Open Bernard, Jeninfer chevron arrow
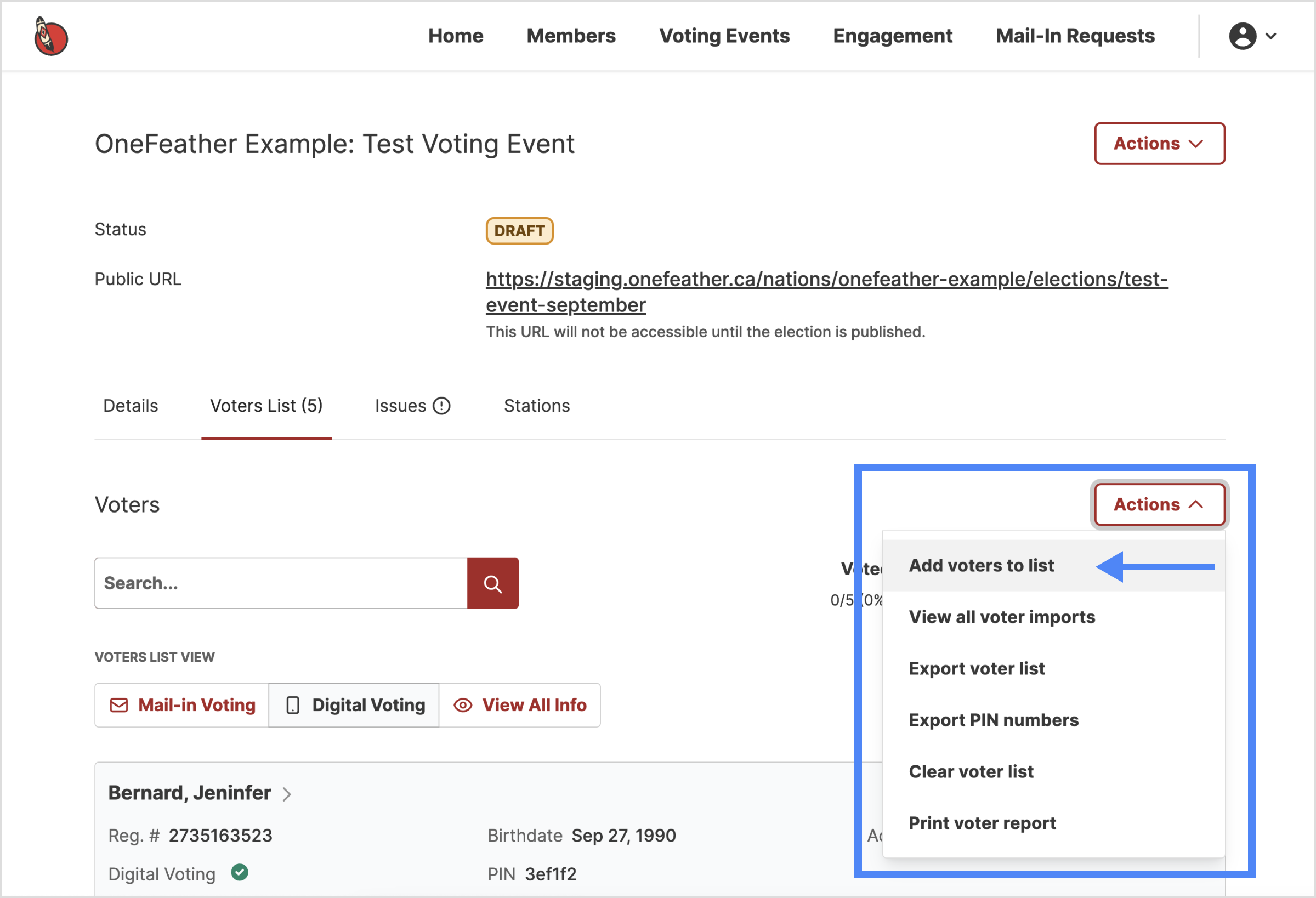1316x898 pixels. 287,794
